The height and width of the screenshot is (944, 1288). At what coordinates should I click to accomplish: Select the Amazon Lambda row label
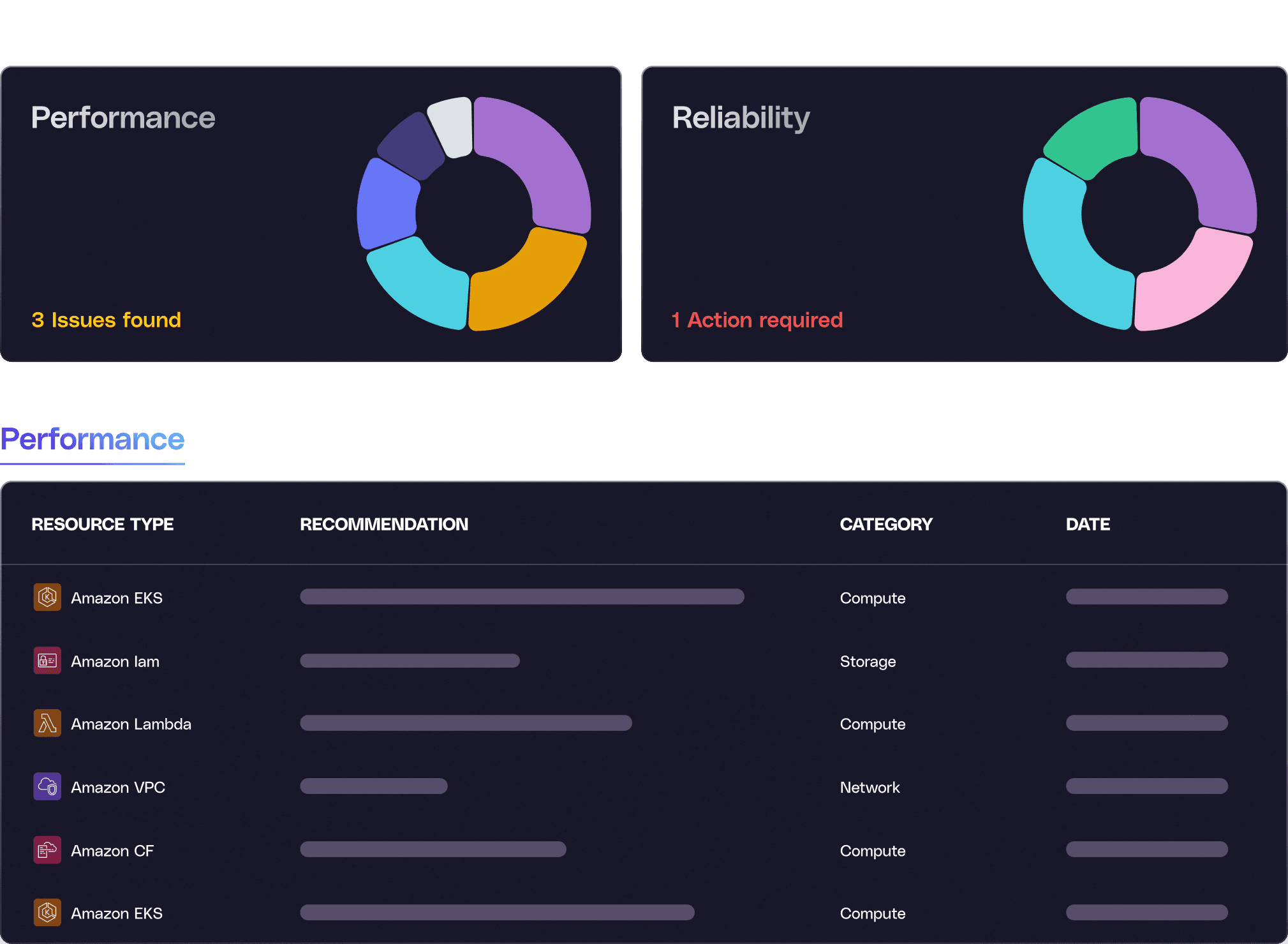click(x=131, y=724)
